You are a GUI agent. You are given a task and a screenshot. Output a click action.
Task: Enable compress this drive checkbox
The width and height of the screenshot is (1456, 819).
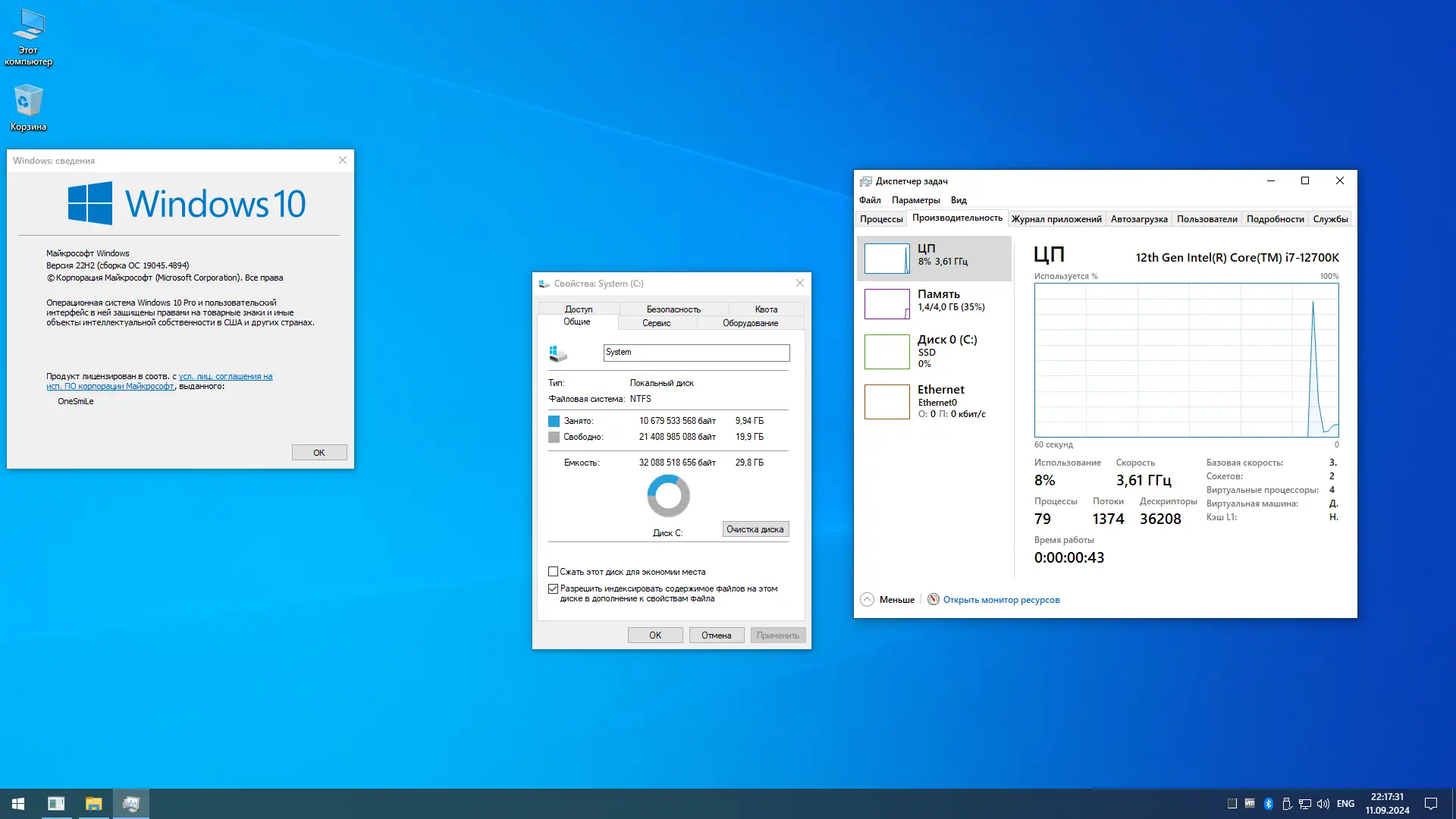point(554,572)
